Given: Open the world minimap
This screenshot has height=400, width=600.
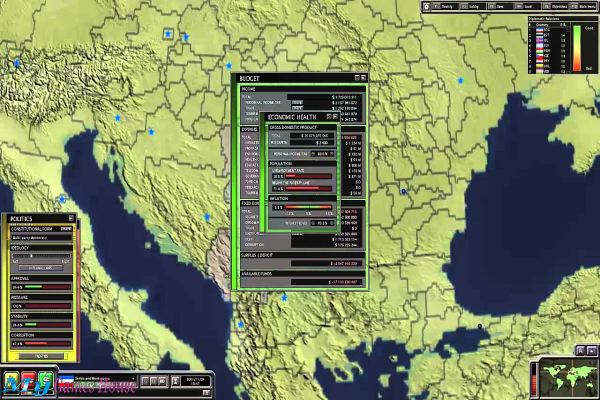Looking at the screenshot, I should point(569,377).
